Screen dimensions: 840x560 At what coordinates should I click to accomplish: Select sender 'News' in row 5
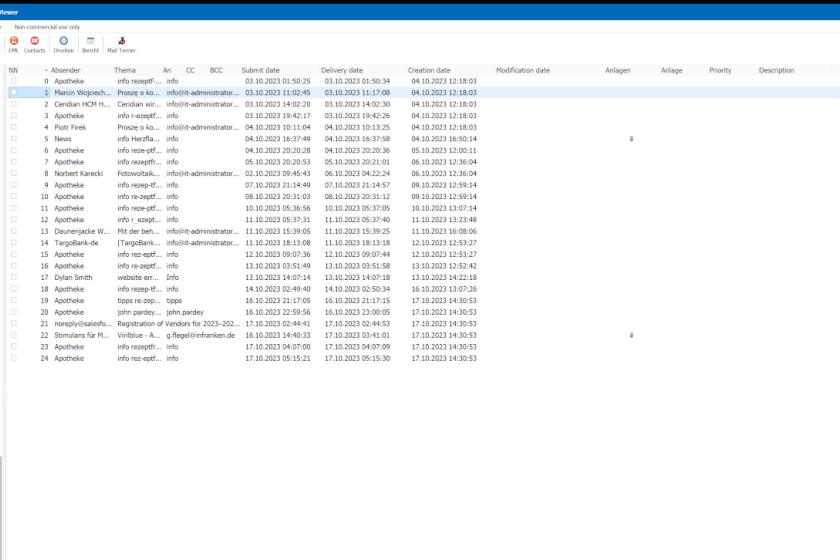[63, 139]
